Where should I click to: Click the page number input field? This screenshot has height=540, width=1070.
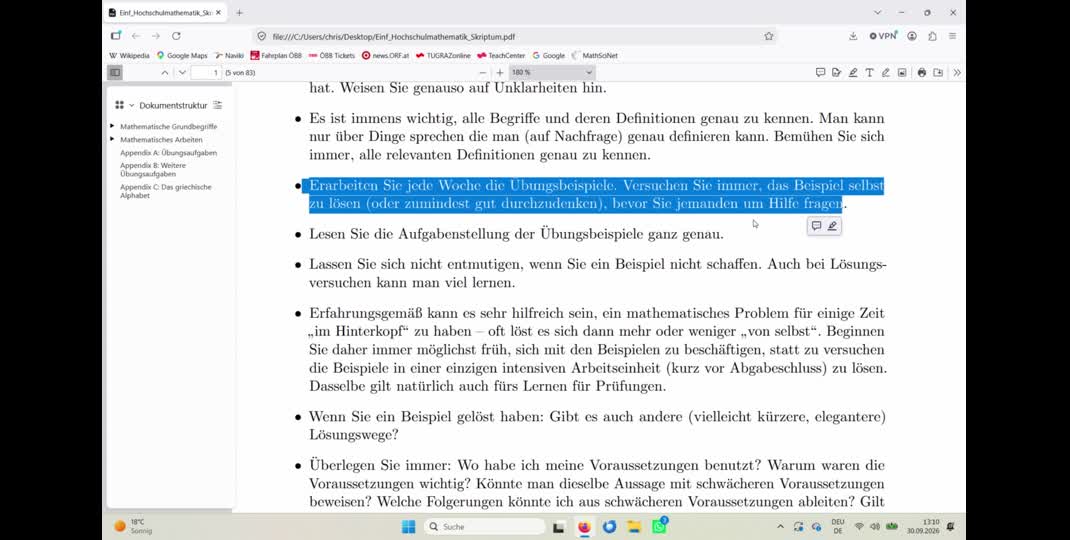coord(205,72)
